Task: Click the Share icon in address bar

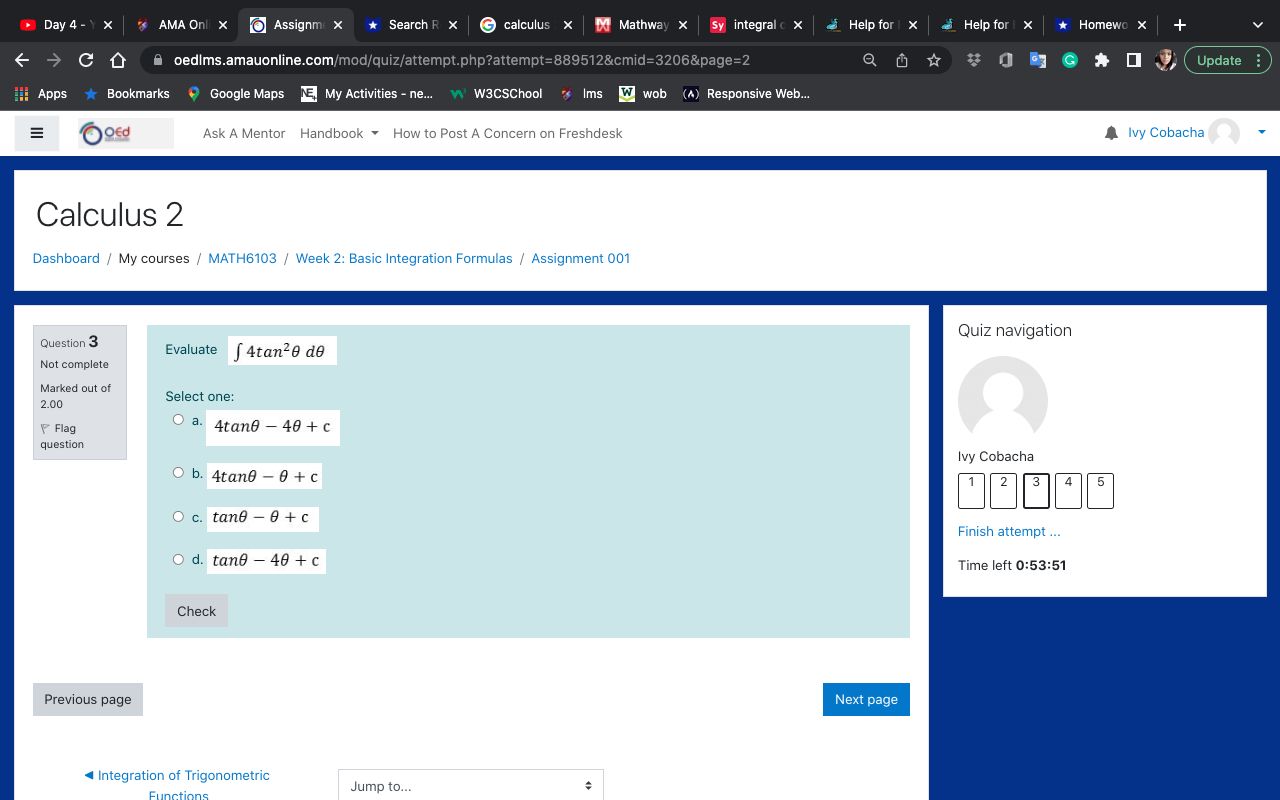Action: click(x=902, y=60)
